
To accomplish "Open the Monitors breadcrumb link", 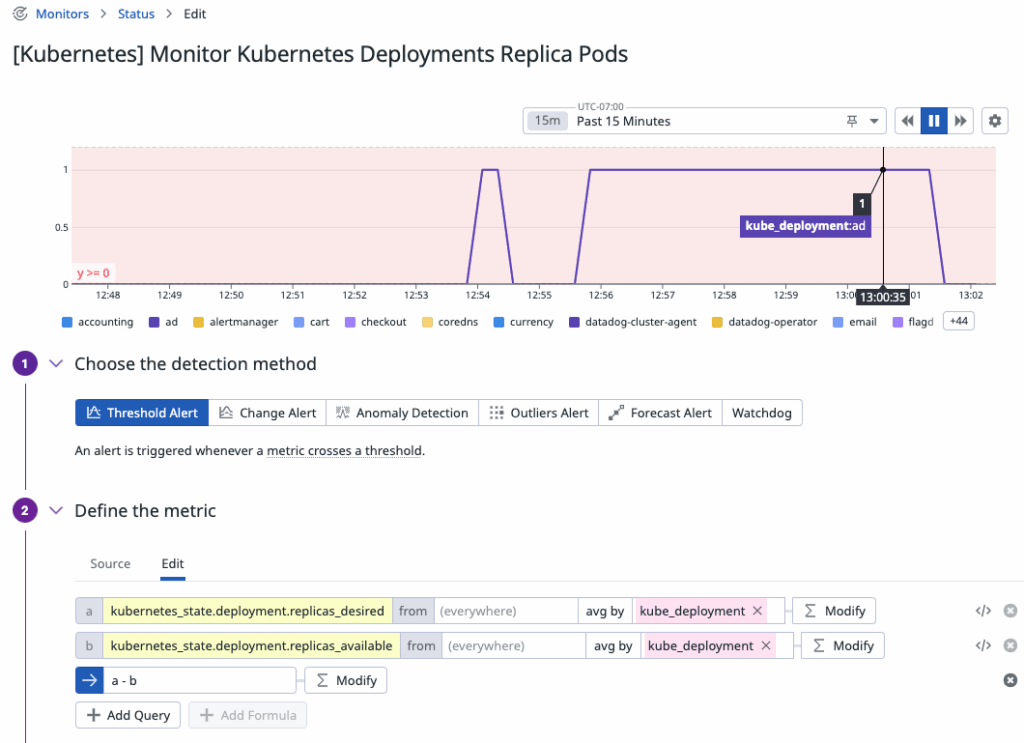I will (x=62, y=14).
